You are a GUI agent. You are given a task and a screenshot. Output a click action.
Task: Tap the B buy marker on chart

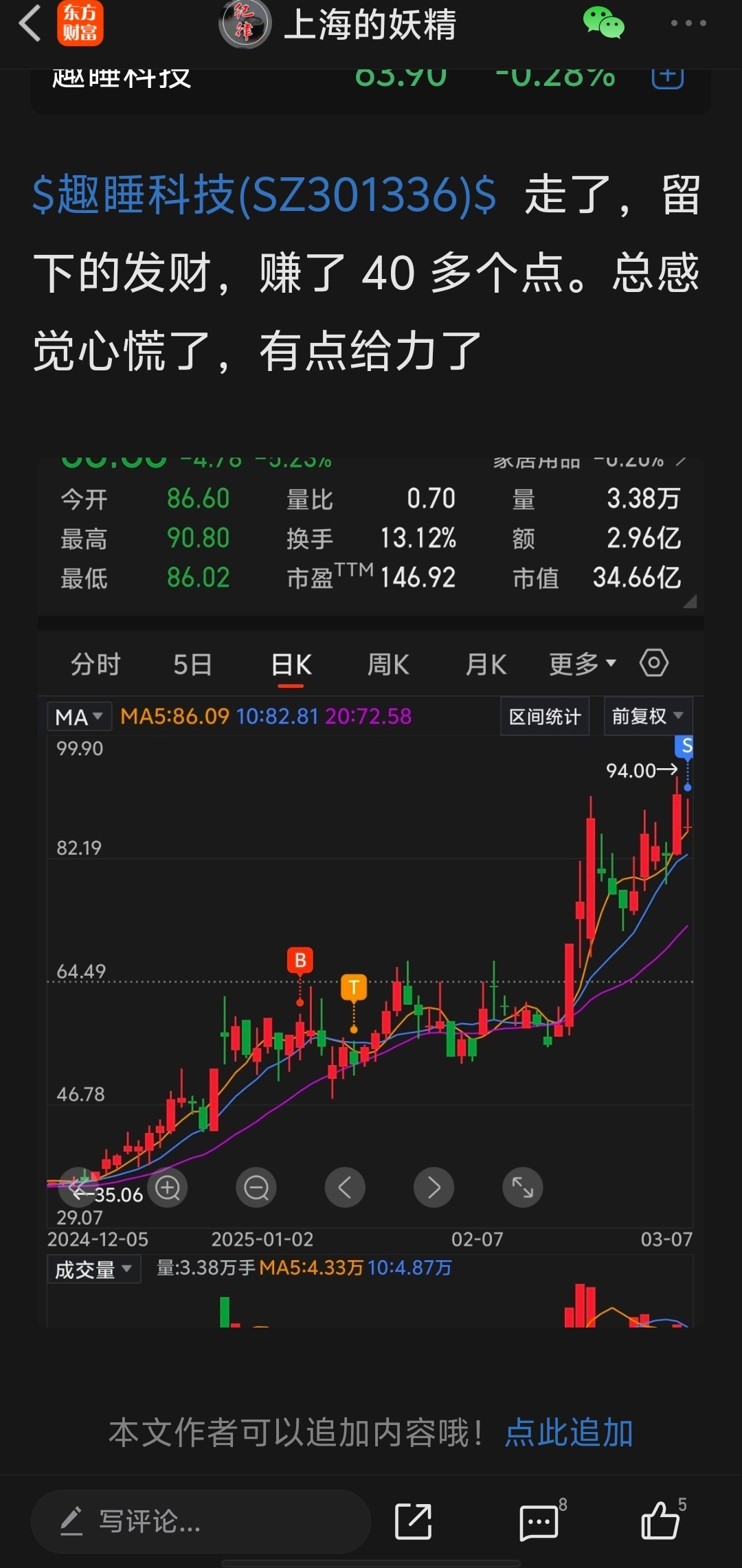(x=300, y=960)
